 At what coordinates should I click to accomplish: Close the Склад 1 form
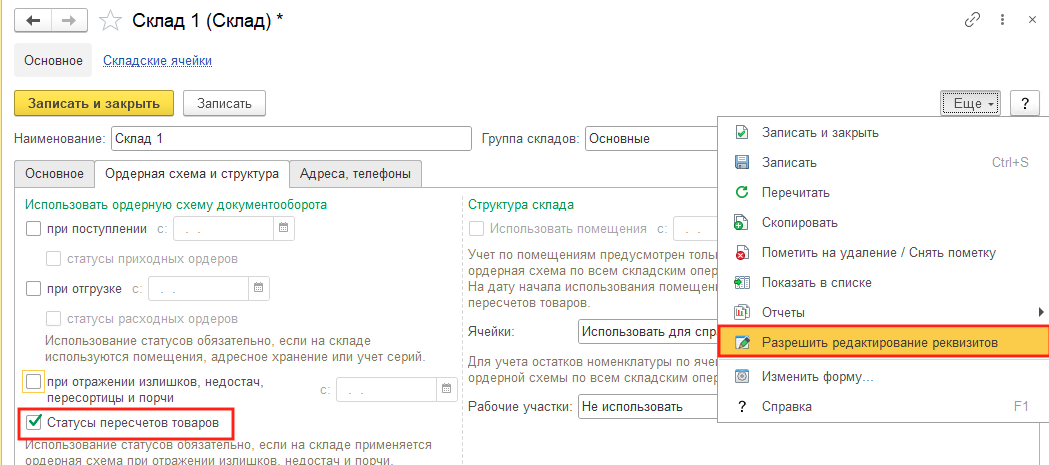[x=1032, y=21]
